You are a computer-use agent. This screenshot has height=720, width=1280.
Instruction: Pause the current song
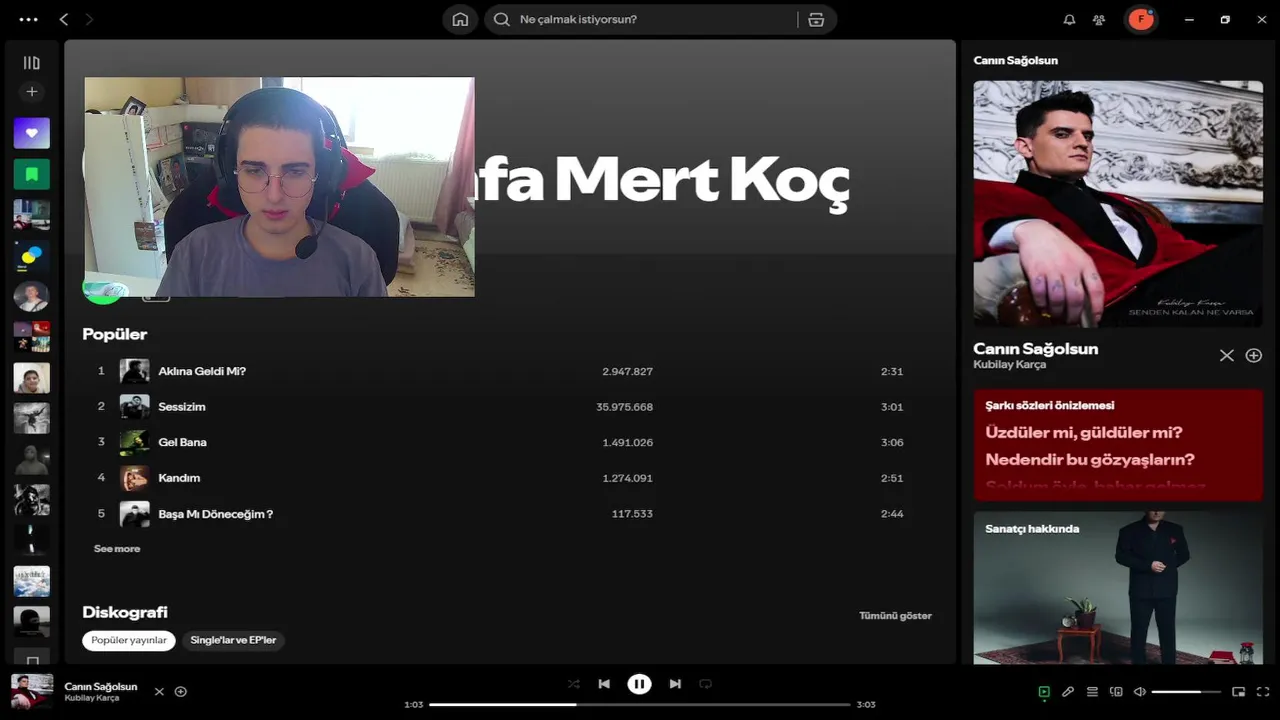pyautogui.click(x=639, y=684)
